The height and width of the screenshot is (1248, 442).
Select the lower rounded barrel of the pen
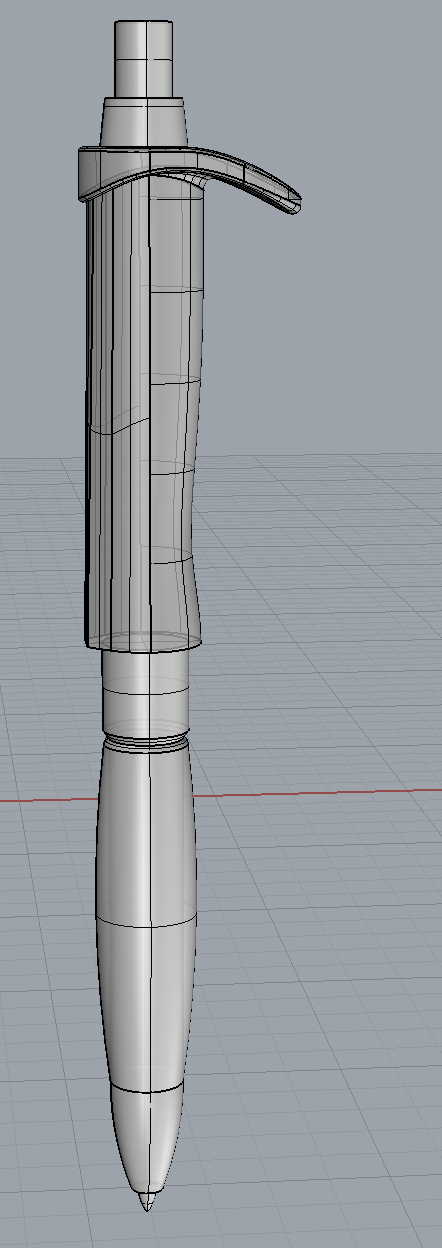point(147,915)
